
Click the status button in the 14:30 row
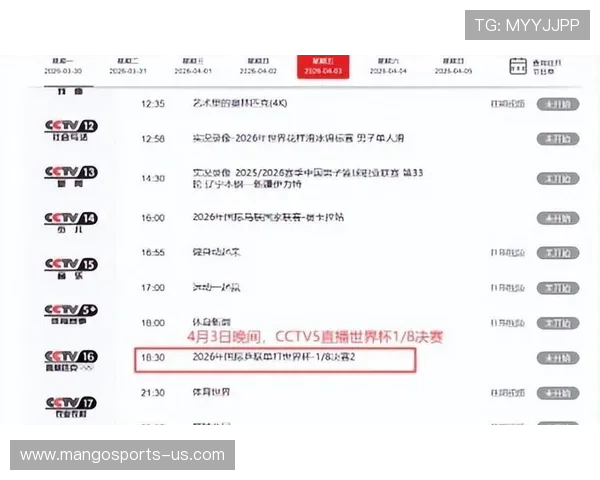(x=558, y=179)
